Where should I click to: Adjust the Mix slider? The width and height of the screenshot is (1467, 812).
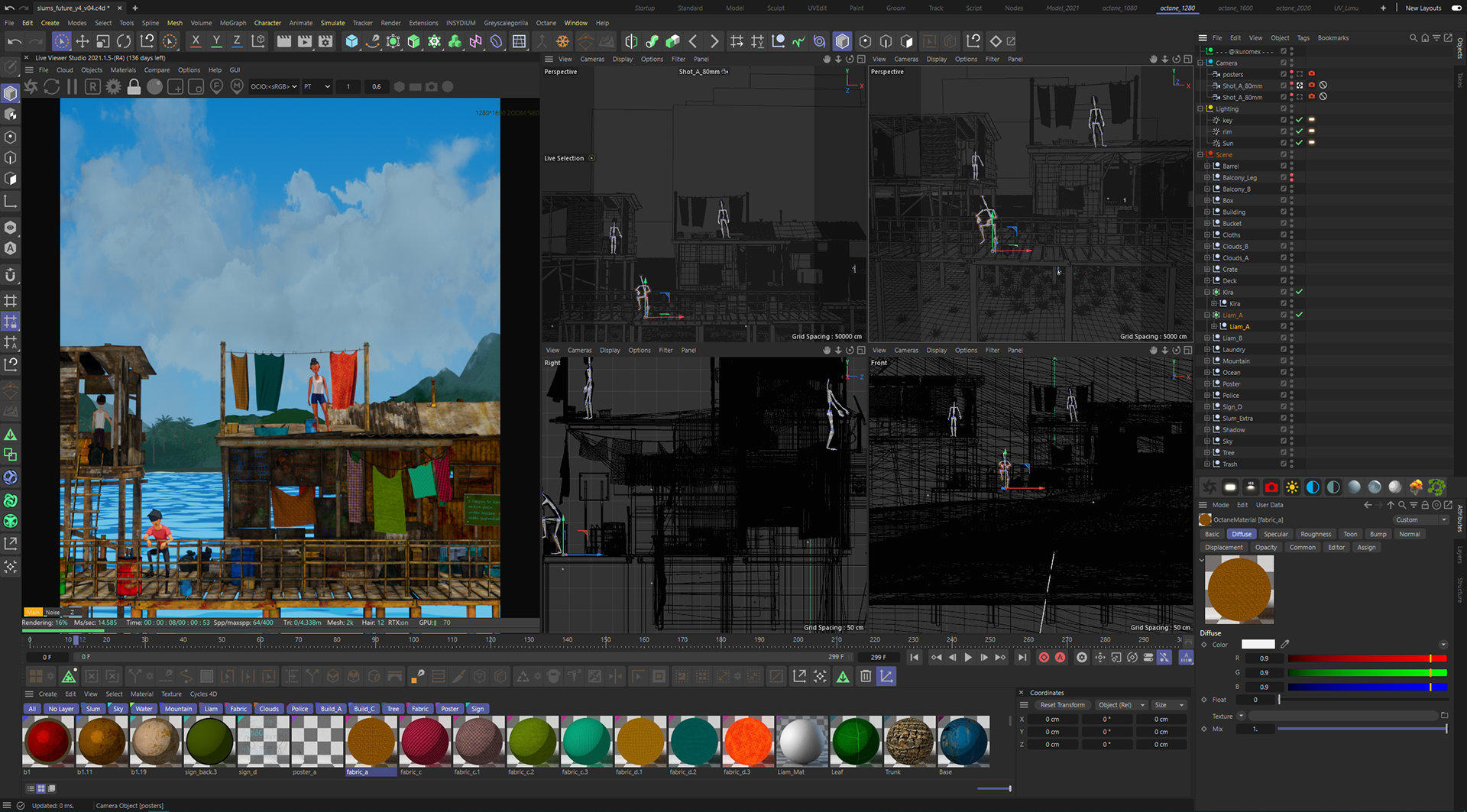1362,729
